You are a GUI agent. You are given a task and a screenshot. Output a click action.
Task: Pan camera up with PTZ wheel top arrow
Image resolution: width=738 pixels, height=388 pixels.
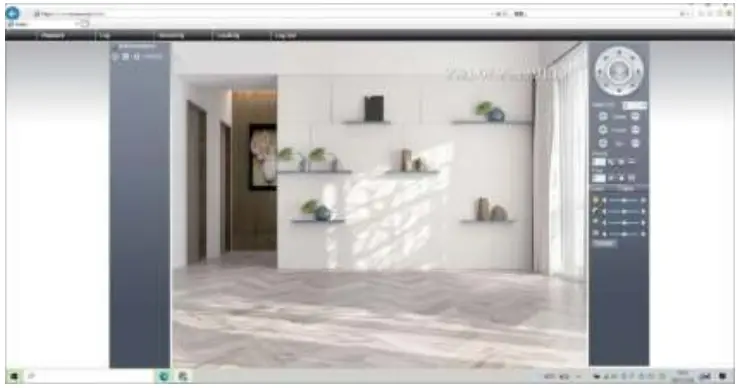(x=619, y=52)
